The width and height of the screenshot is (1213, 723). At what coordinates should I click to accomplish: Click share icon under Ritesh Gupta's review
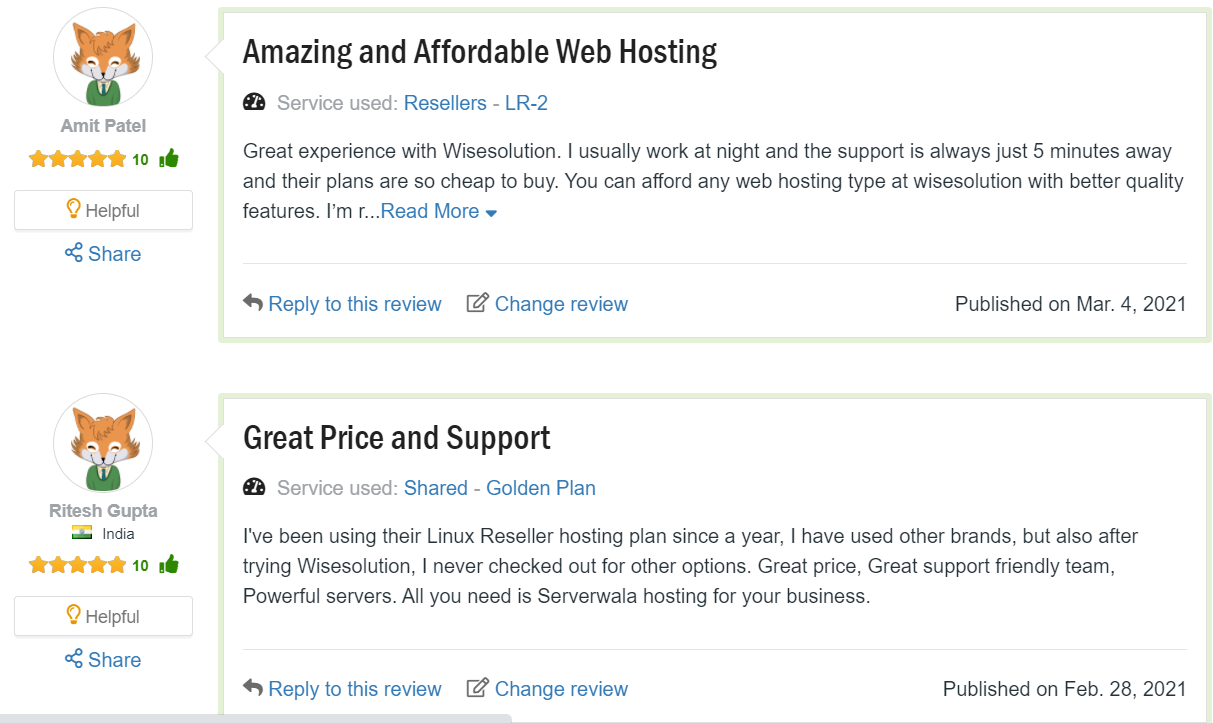pos(73,659)
